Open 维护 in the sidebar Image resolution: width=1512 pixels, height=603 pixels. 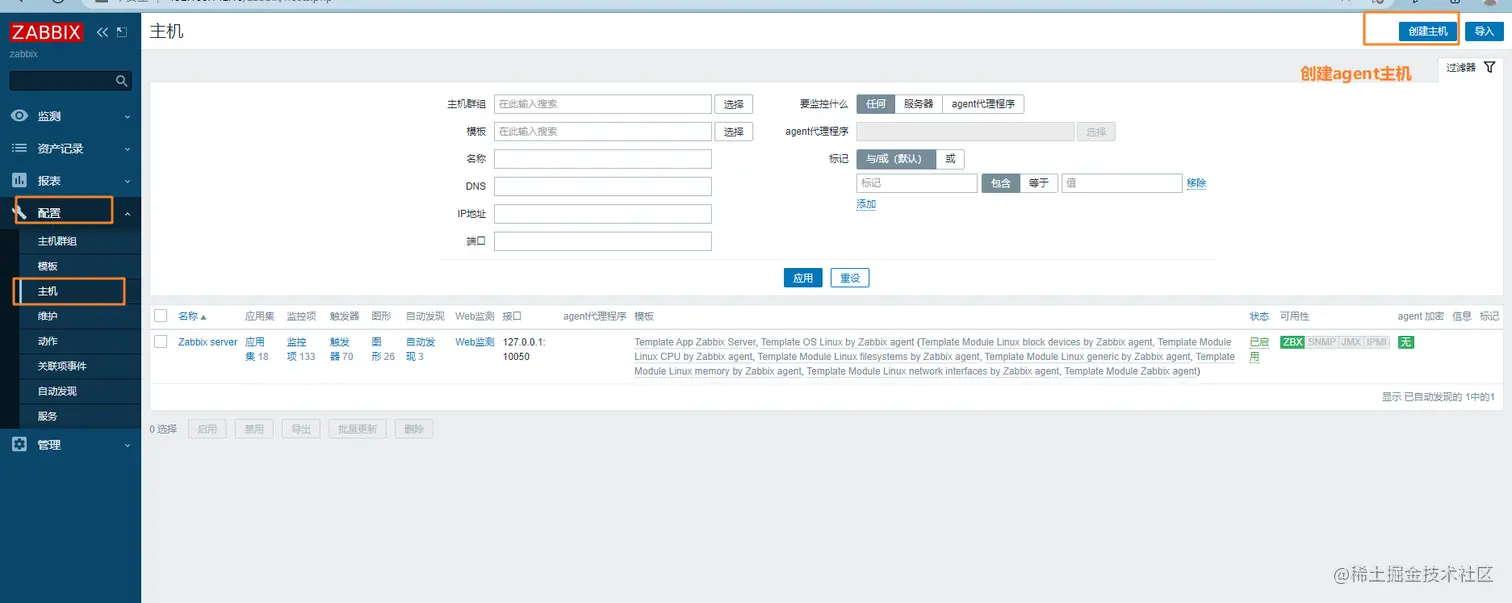point(48,316)
